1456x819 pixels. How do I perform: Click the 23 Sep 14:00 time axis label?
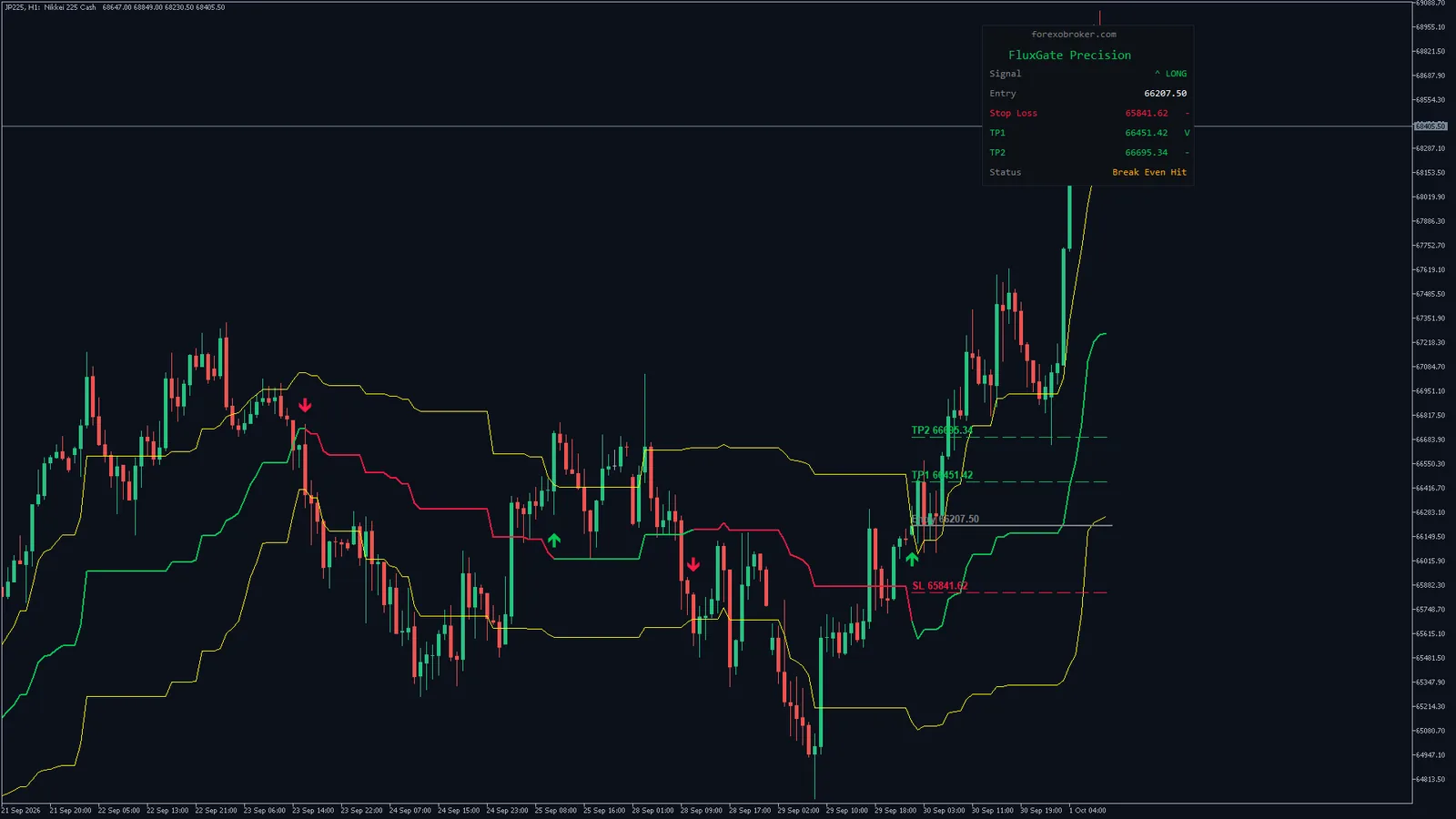tap(313, 810)
